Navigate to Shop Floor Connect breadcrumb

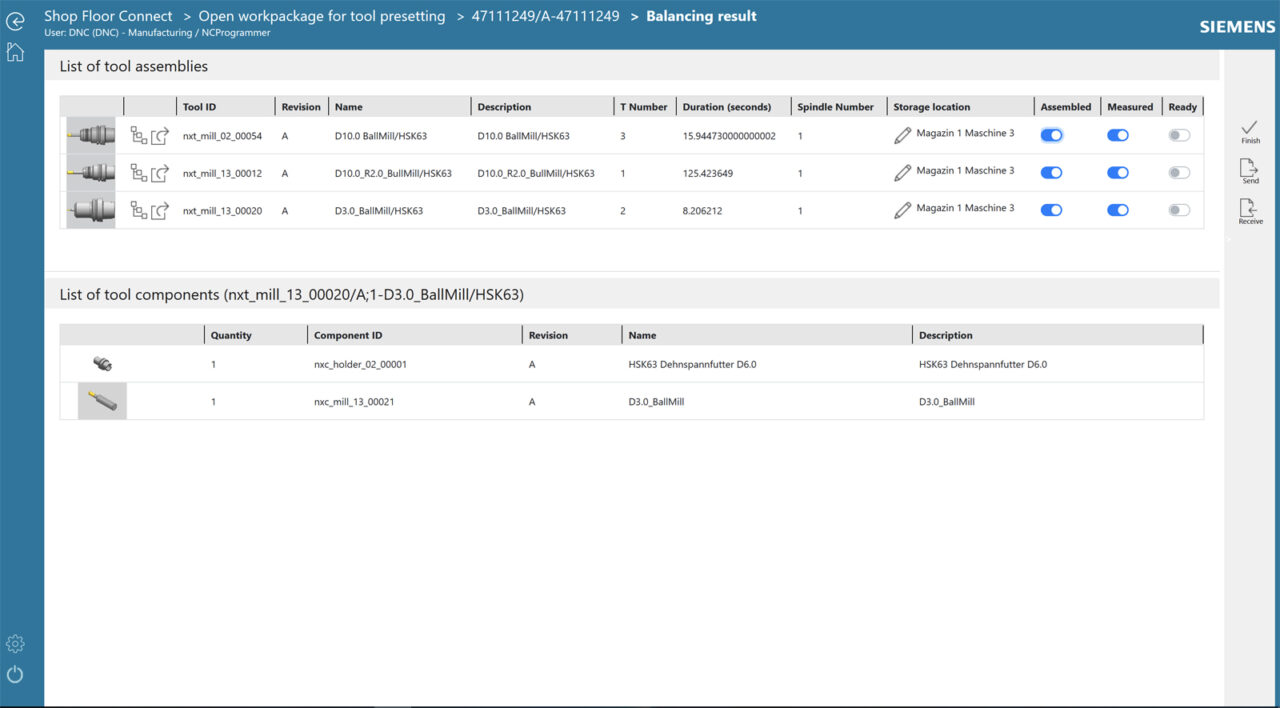[108, 16]
